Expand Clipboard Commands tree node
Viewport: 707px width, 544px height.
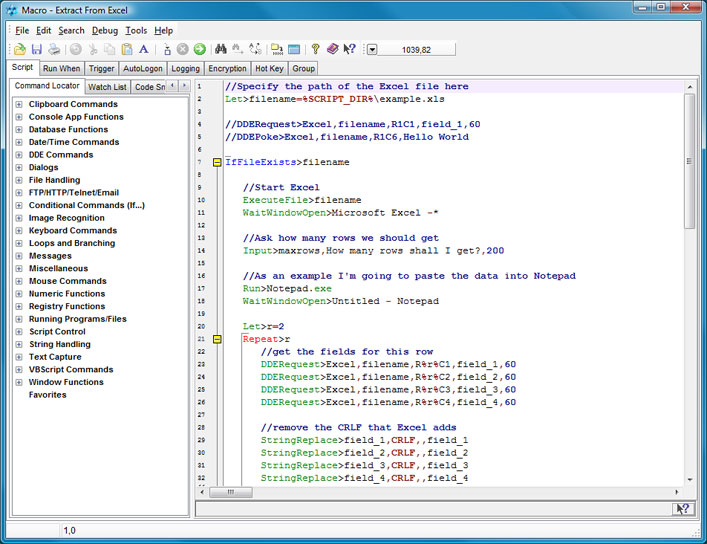[x=19, y=104]
